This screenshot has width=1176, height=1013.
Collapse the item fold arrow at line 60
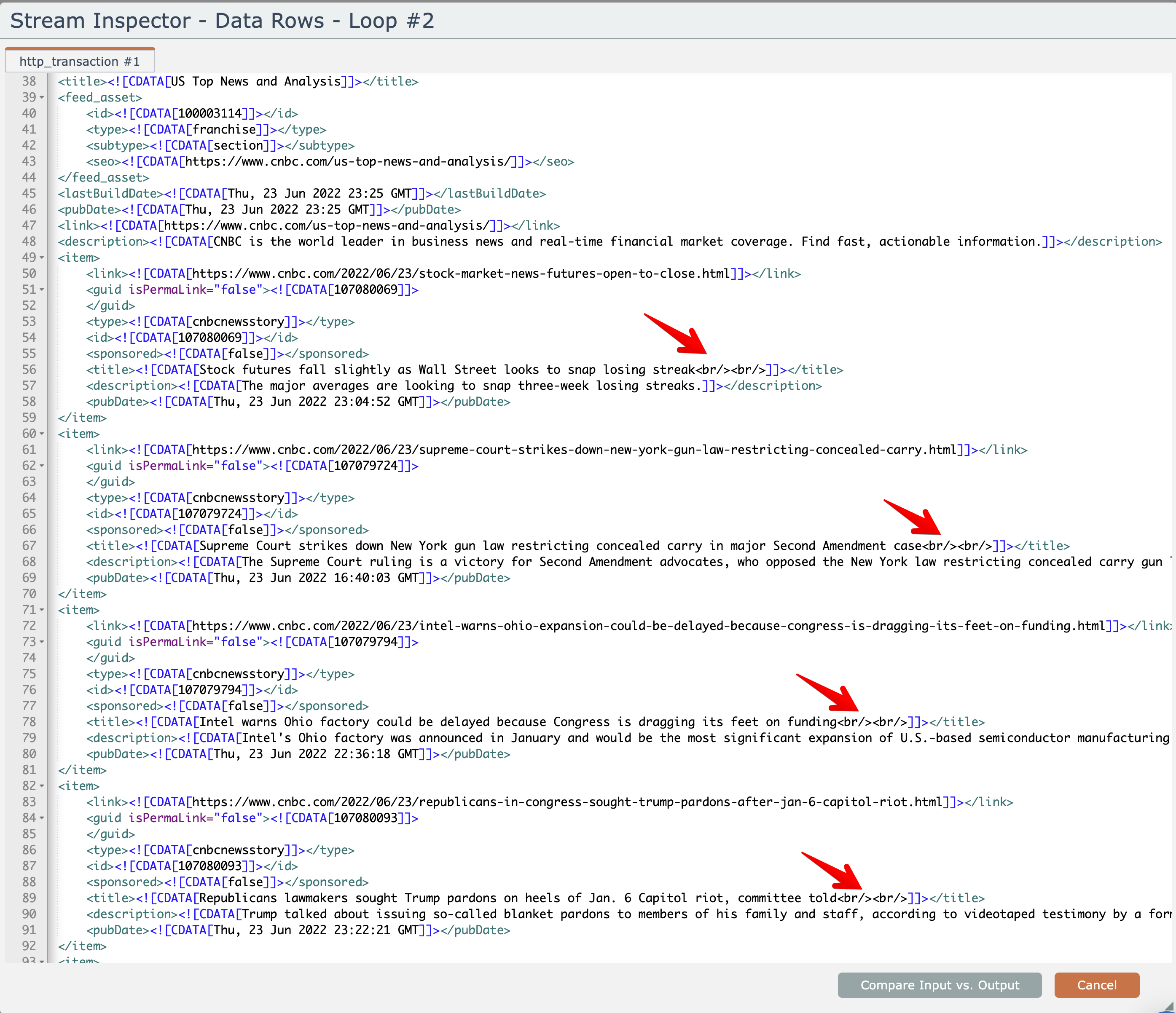[x=42, y=434]
